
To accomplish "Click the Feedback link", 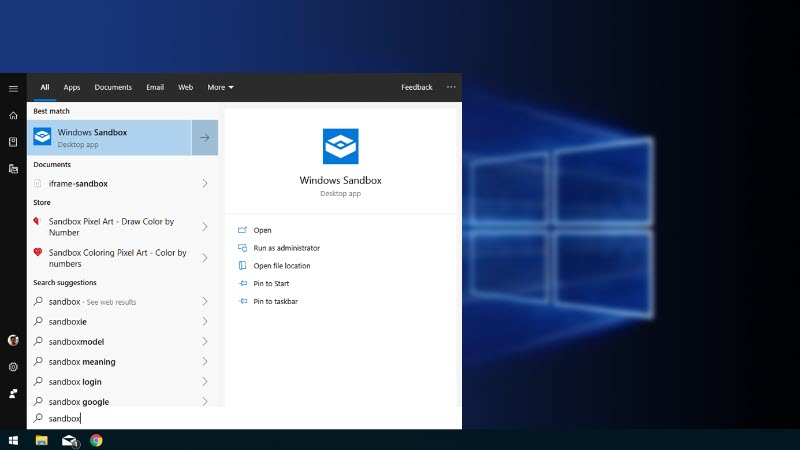I will tap(416, 87).
